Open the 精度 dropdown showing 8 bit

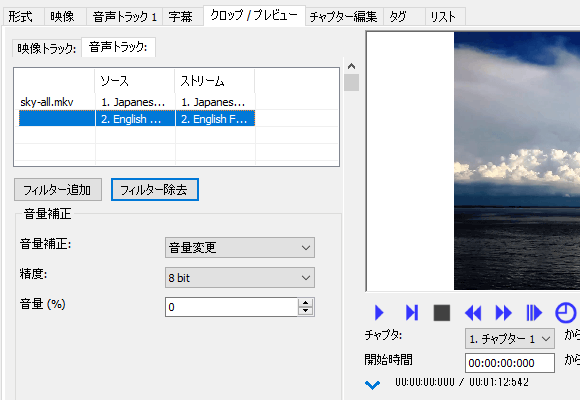[x=240, y=278]
